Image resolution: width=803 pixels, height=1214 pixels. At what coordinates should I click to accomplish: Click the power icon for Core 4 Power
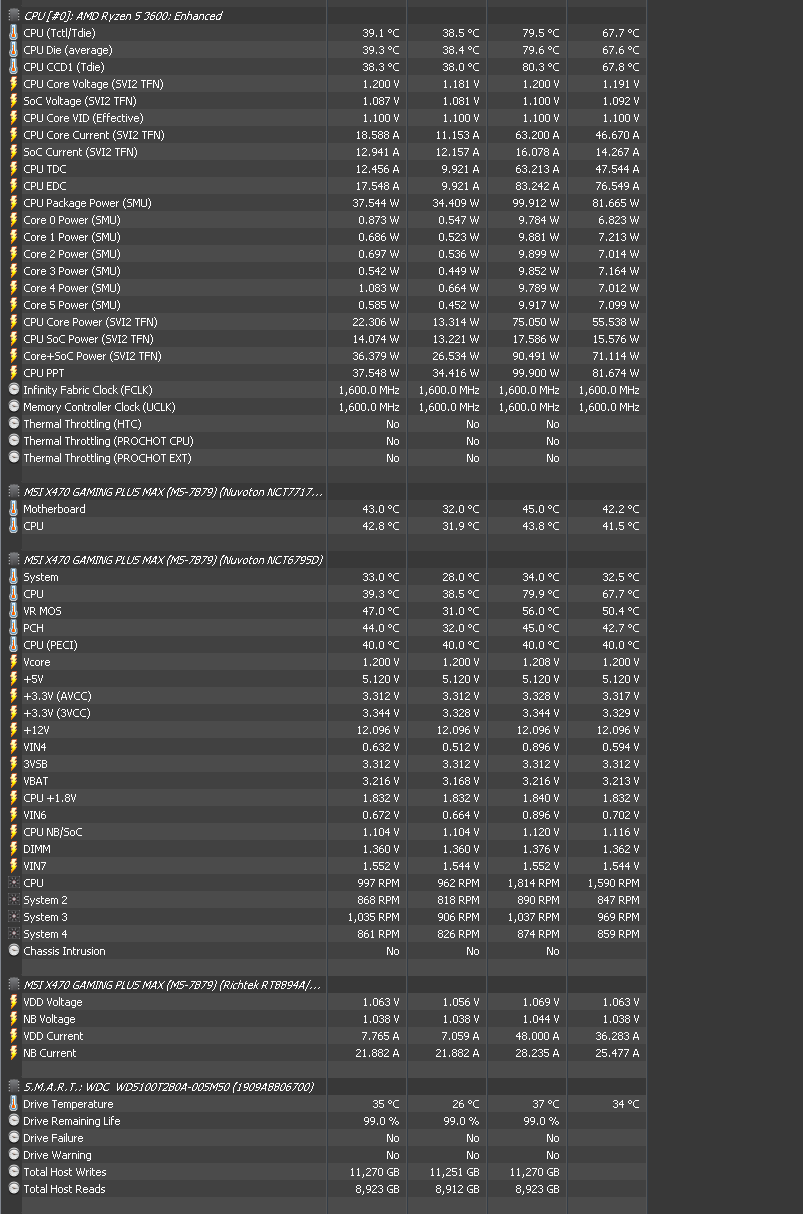(x=14, y=288)
